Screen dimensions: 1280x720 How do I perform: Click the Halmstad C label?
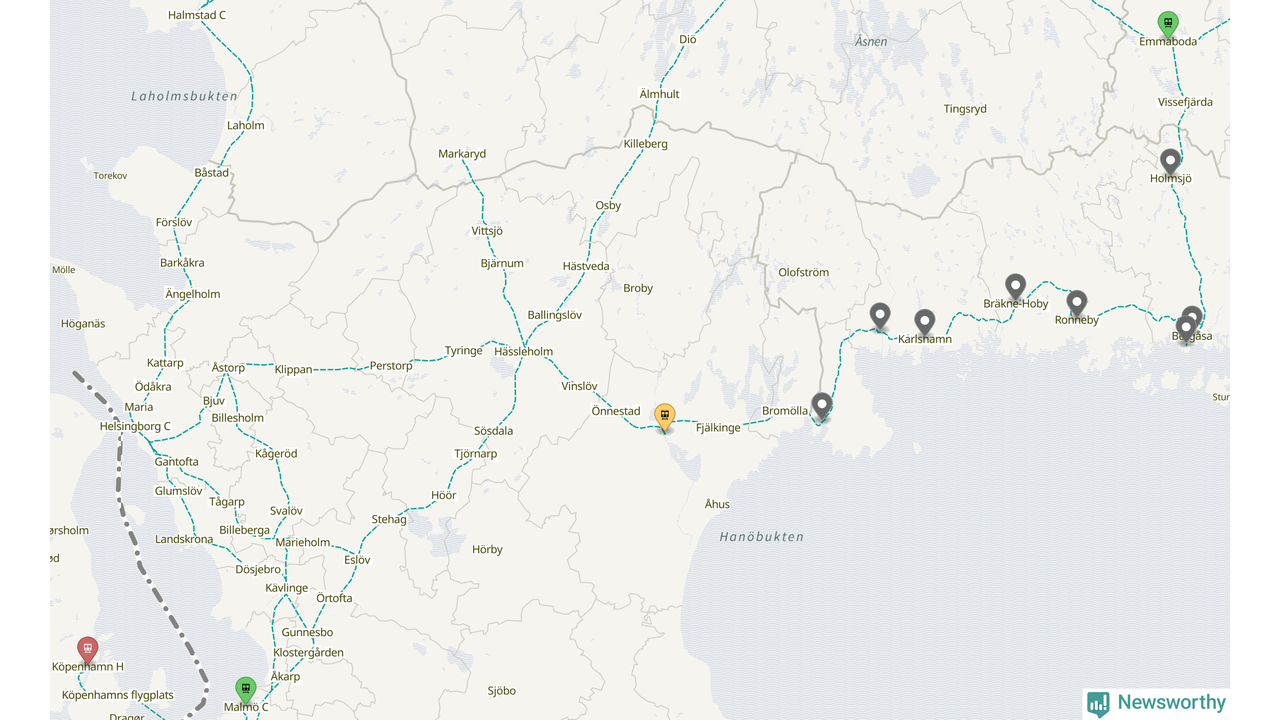pyautogui.click(x=197, y=15)
